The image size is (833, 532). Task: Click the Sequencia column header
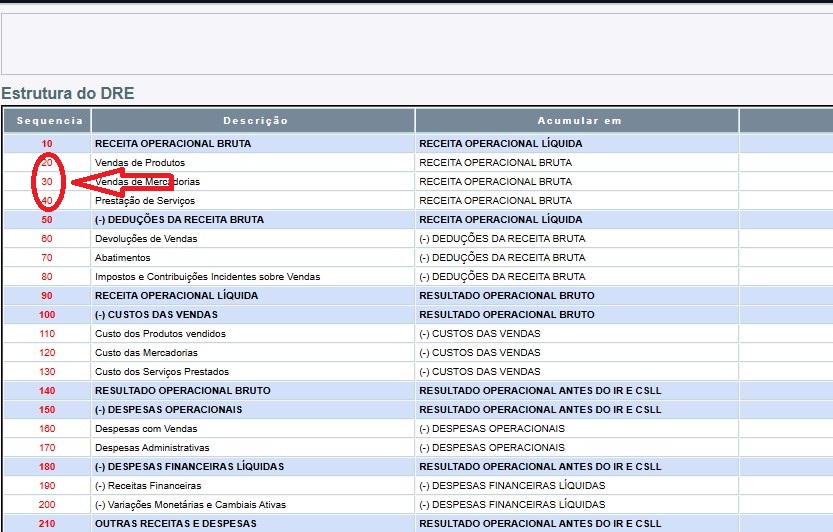(x=47, y=121)
